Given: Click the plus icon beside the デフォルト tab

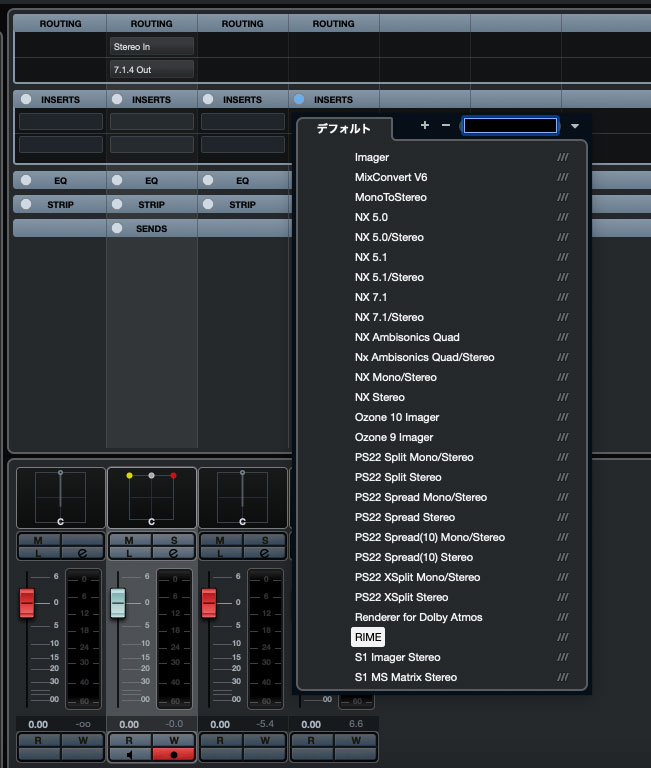Looking at the screenshot, I should pos(424,126).
